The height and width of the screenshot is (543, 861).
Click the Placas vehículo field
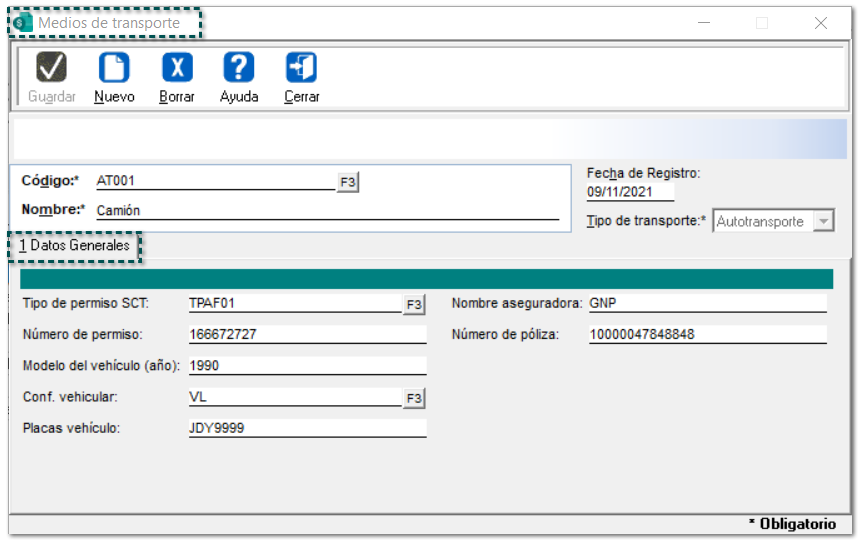click(306, 428)
